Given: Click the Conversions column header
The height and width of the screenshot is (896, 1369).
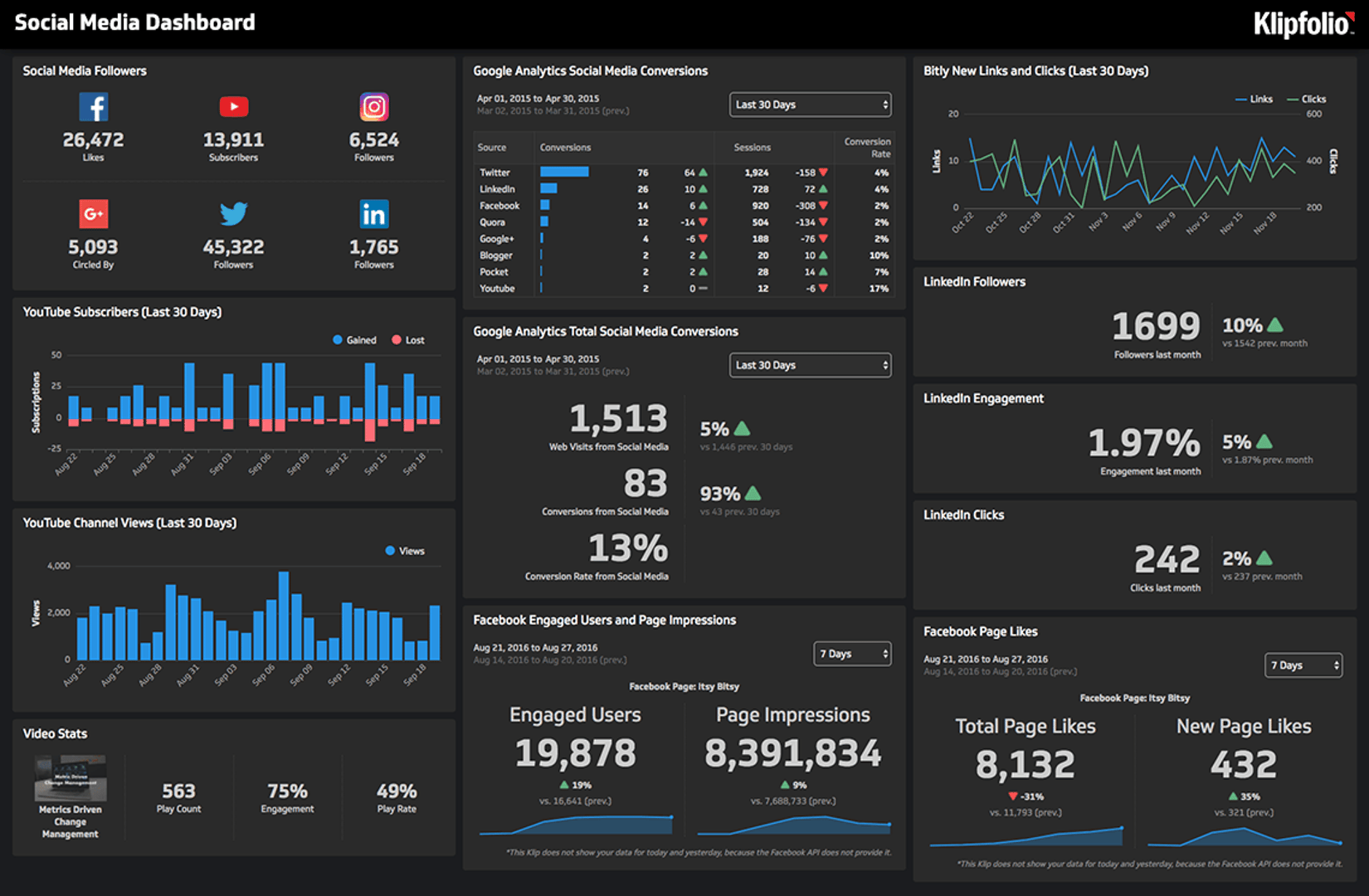Looking at the screenshot, I should pyautogui.click(x=565, y=148).
